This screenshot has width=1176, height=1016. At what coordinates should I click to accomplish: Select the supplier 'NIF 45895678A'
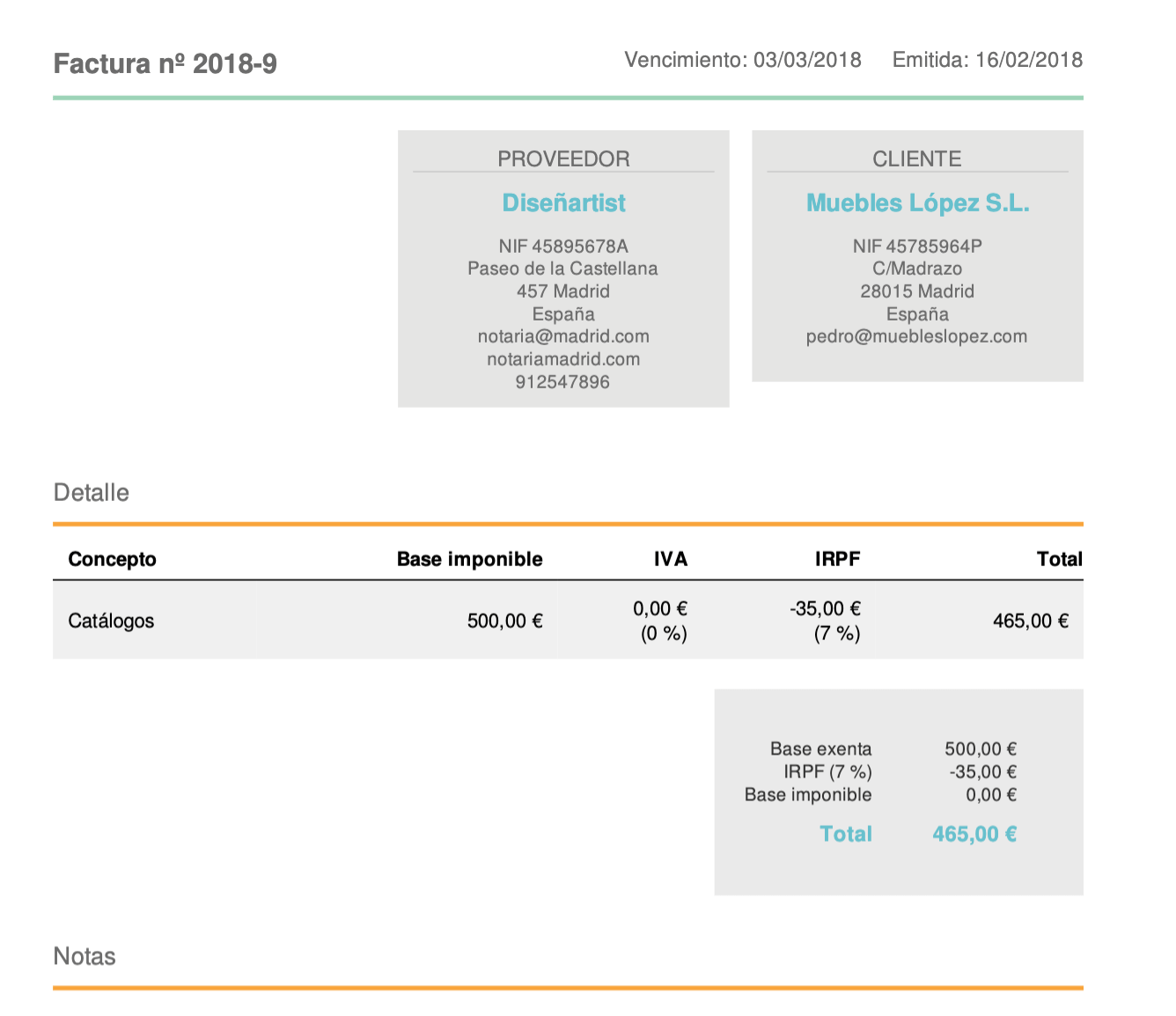pyautogui.click(x=563, y=246)
